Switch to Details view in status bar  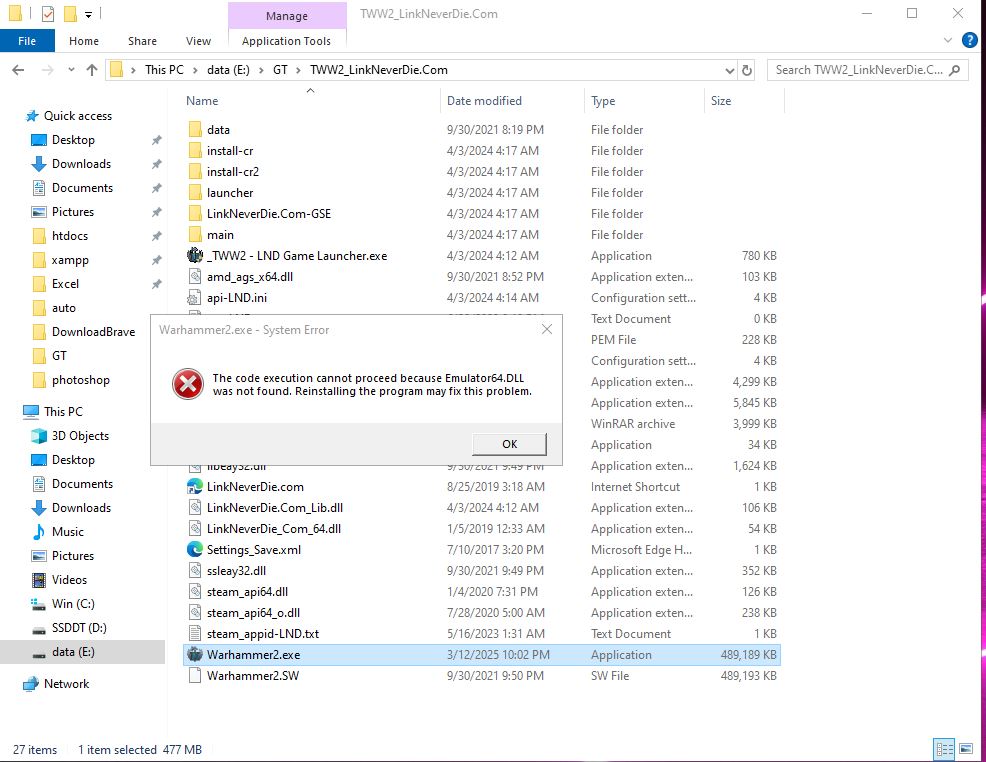(x=944, y=749)
